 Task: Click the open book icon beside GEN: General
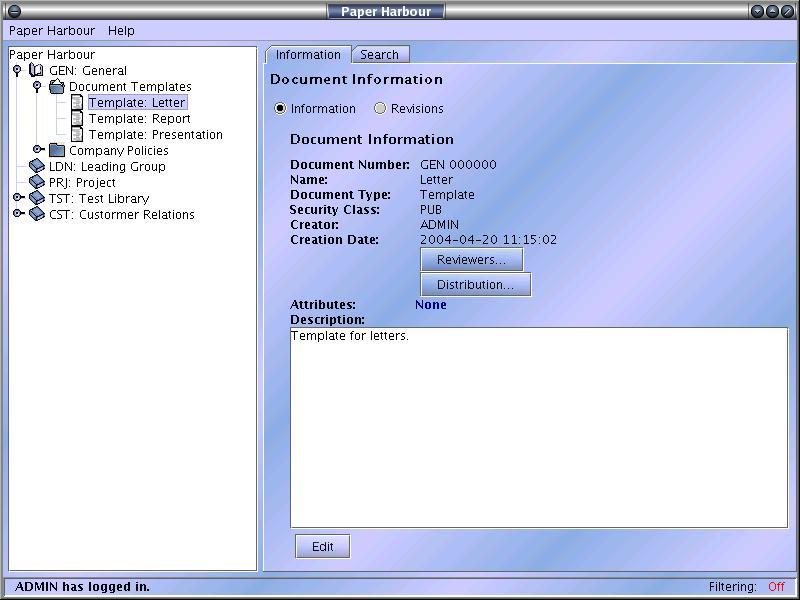(36, 70)
